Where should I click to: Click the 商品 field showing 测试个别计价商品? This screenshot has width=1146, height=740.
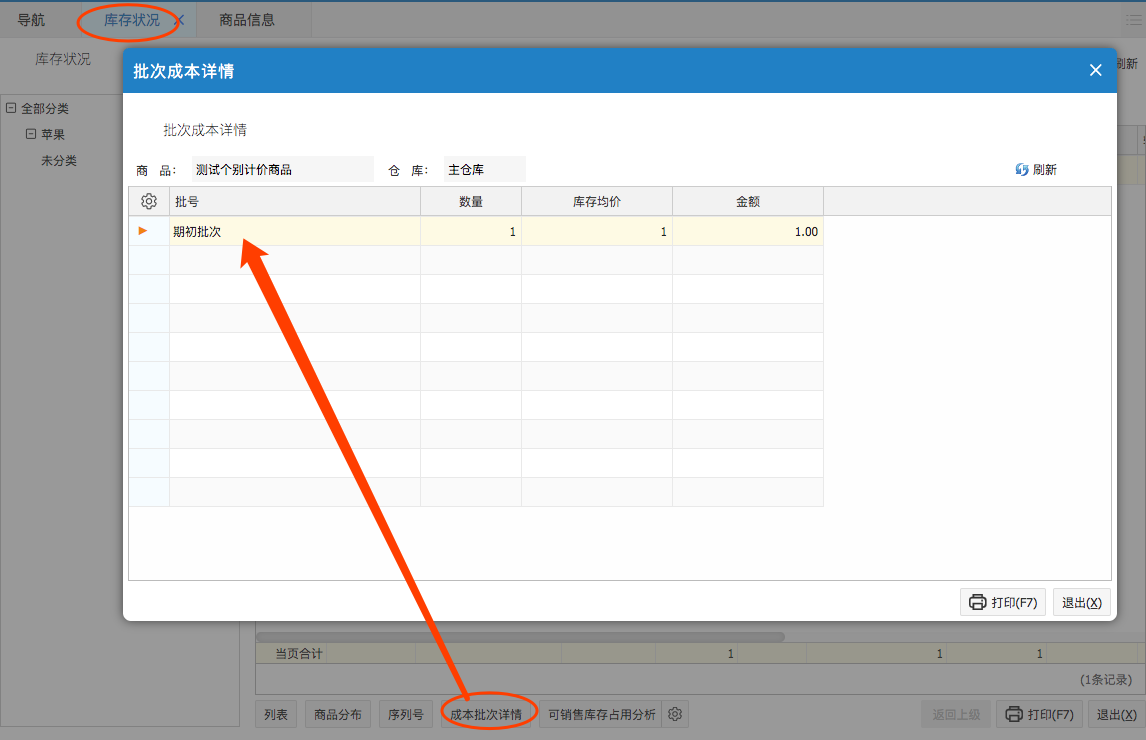(283, 170)
